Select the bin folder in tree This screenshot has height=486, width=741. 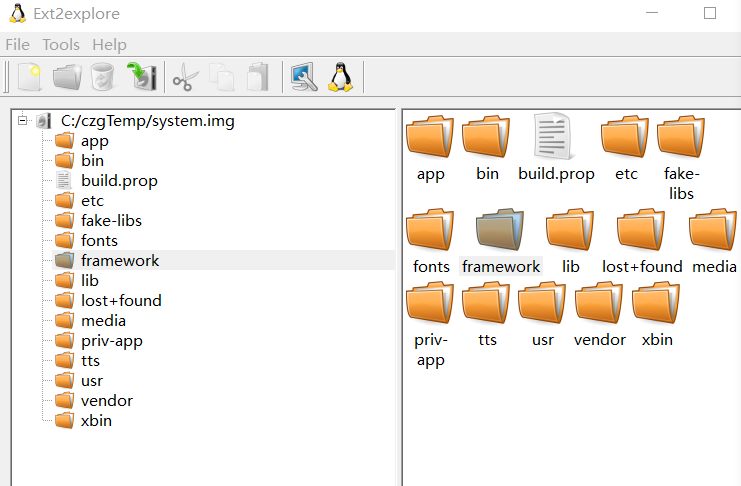(92, 161)
